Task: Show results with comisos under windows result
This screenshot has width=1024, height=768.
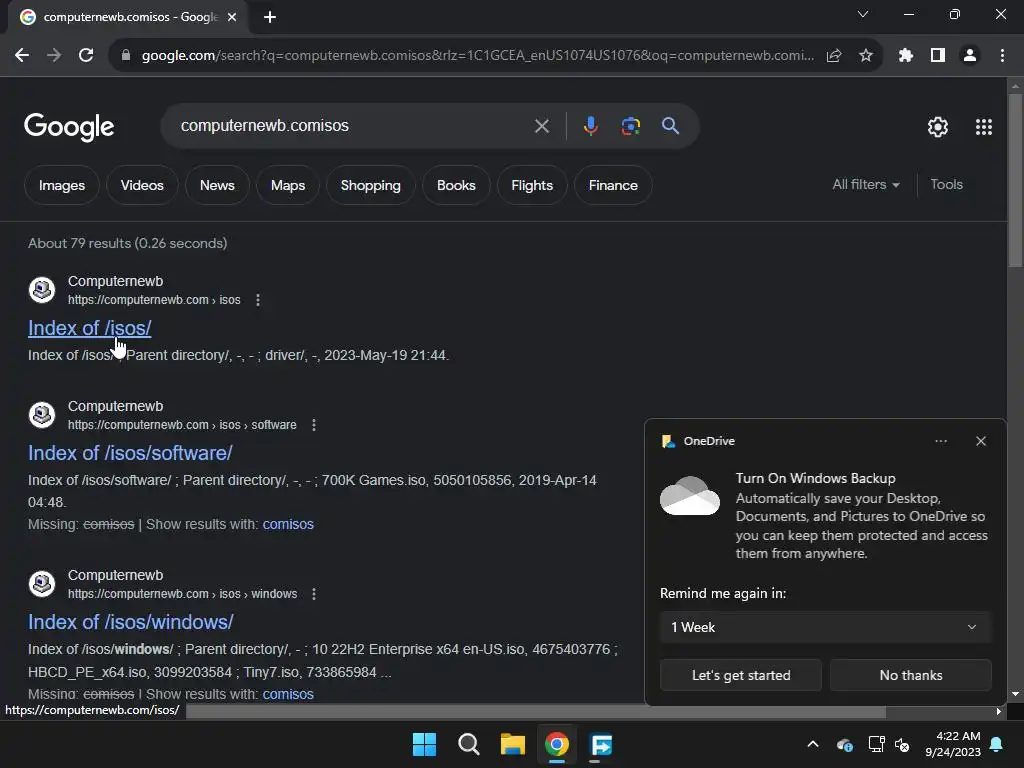Action: 288,694
